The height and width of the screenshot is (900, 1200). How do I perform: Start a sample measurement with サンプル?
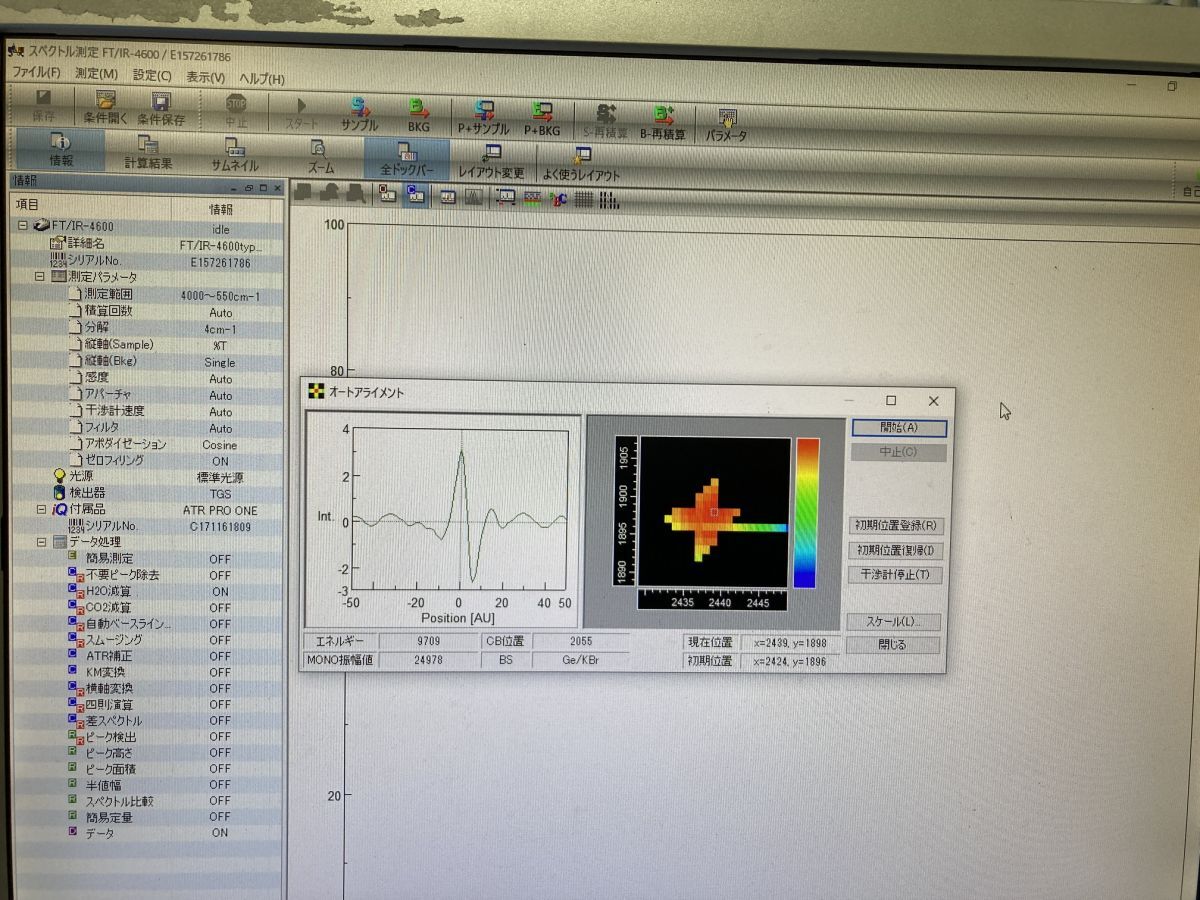pyautogui.click(x=359, y=114)
